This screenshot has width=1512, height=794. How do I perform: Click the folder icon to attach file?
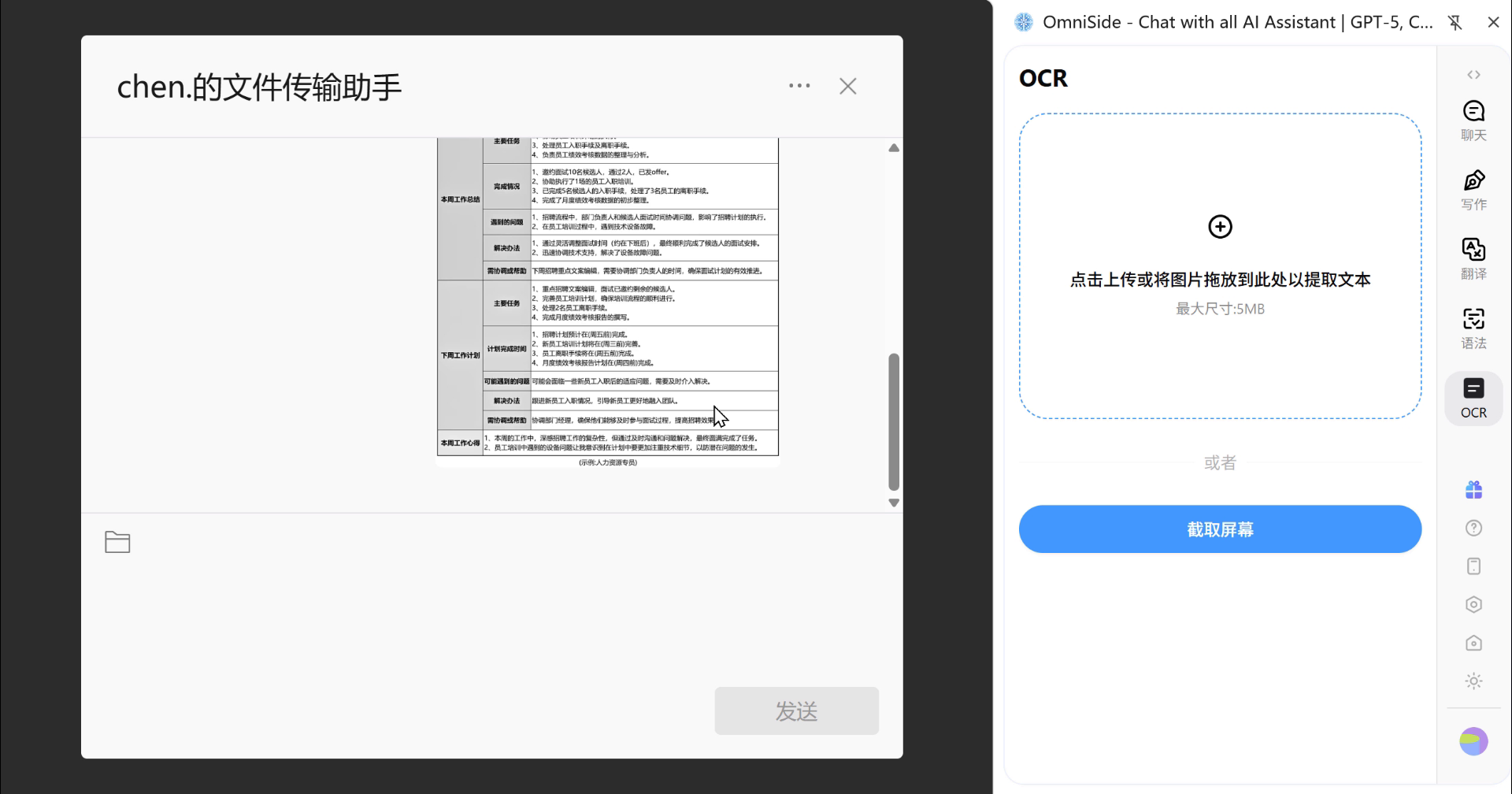[x=117, y=542]
